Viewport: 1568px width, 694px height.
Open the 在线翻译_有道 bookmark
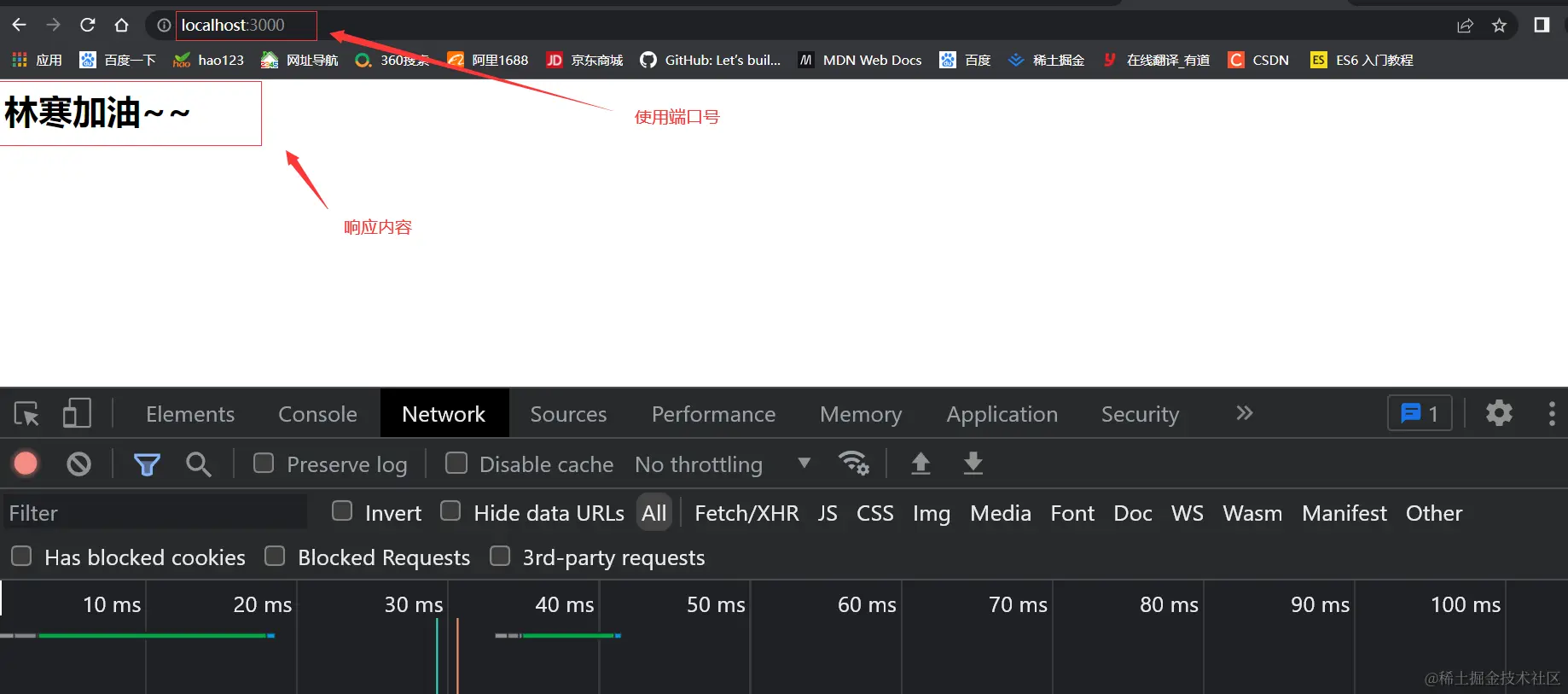pos(1156,60)
